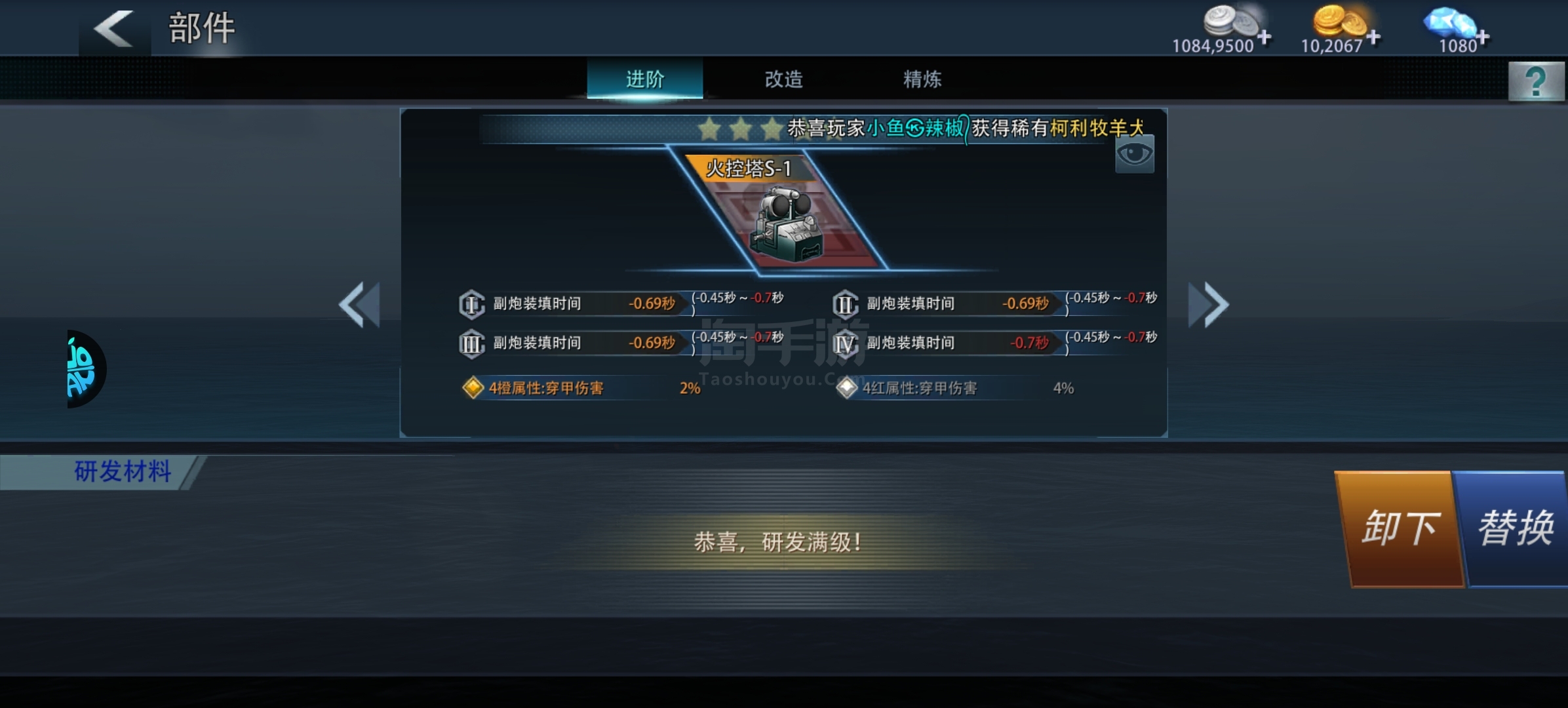
Task: Select the 4橙属性 穿甲伤害 diamond marker
Action: click(x=473, y=387)
